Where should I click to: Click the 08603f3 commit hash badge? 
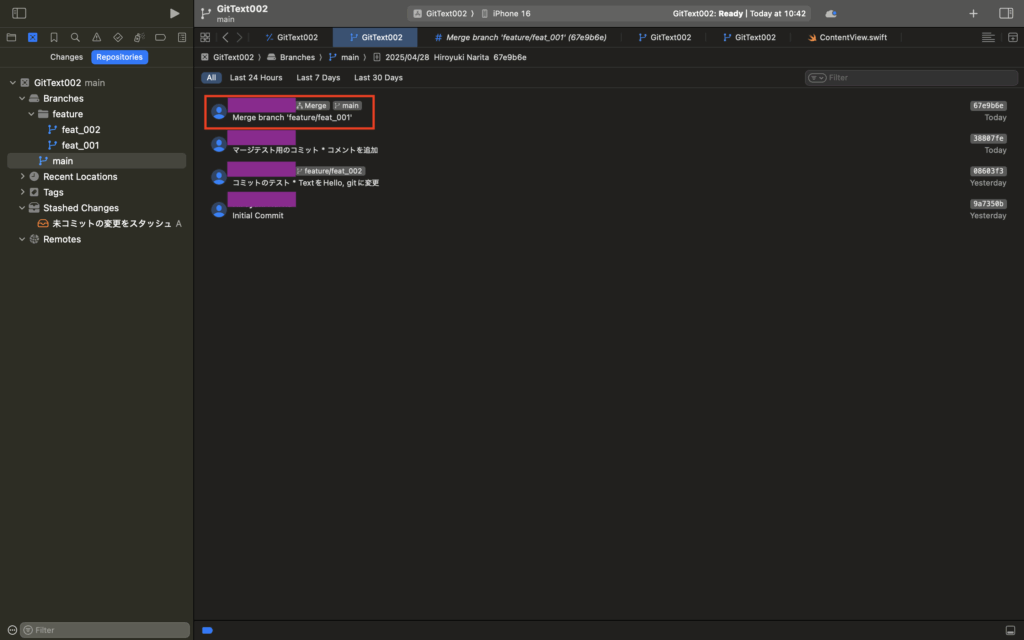pos(988,171)
